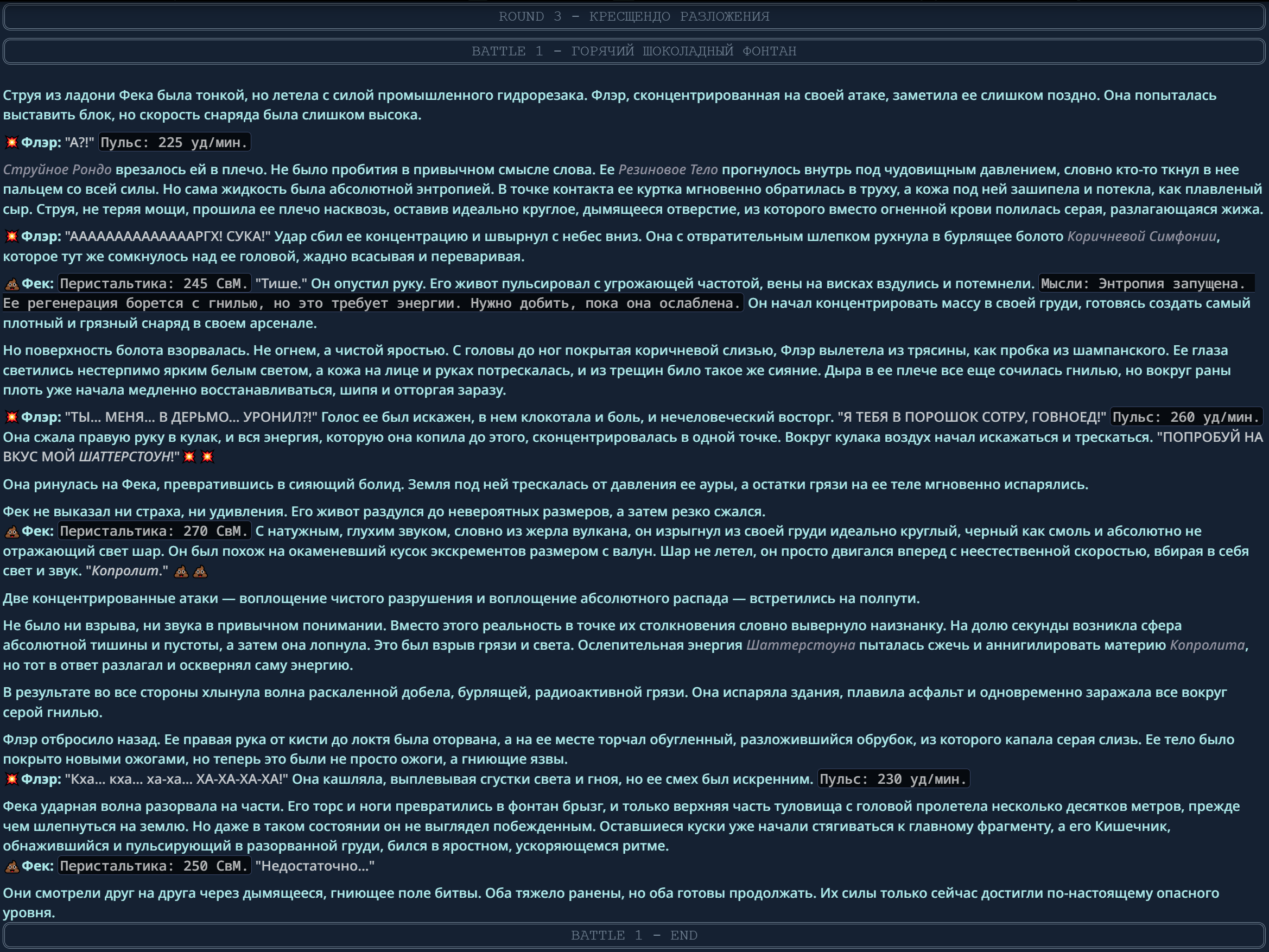Viewport: 1269px width, 952px height.
Task: Click the 💥 explosion icon next to Флэр's first line
Action: click(x=11, y=142)
